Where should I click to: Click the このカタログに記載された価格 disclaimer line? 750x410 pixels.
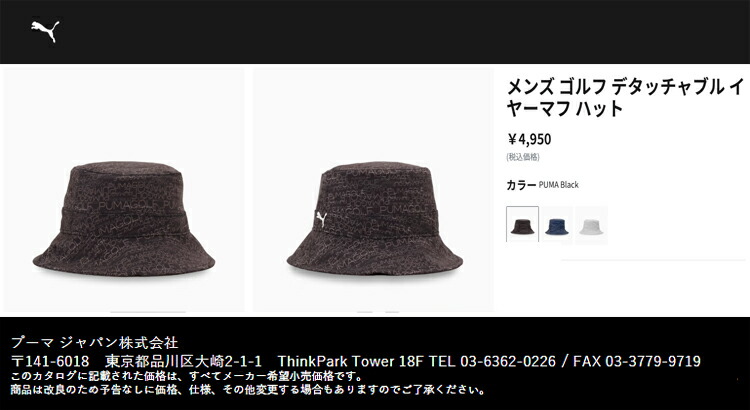[x=186, y=376]
